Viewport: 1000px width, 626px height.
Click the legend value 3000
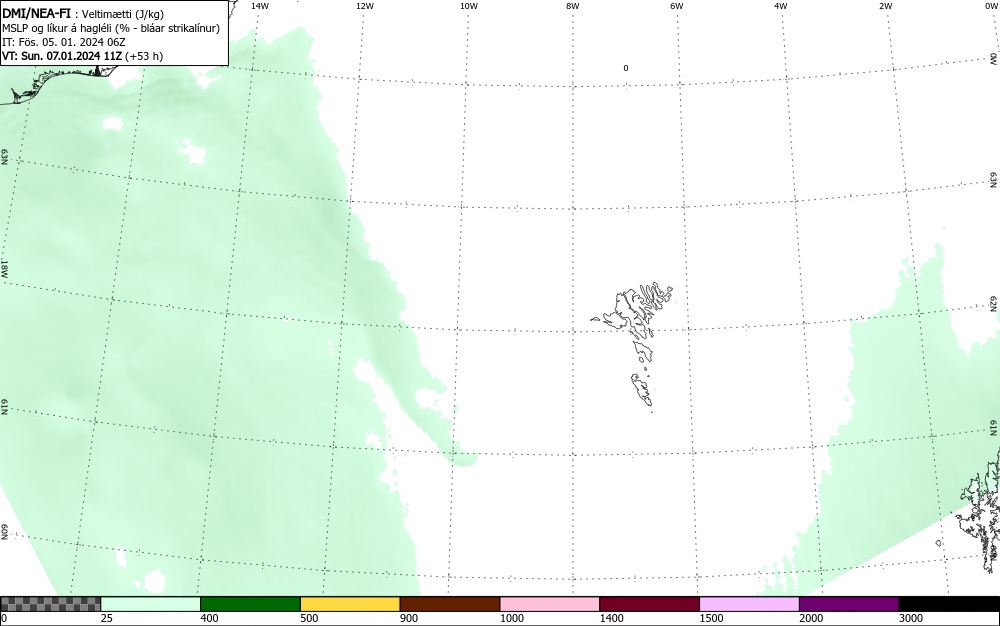911,618
